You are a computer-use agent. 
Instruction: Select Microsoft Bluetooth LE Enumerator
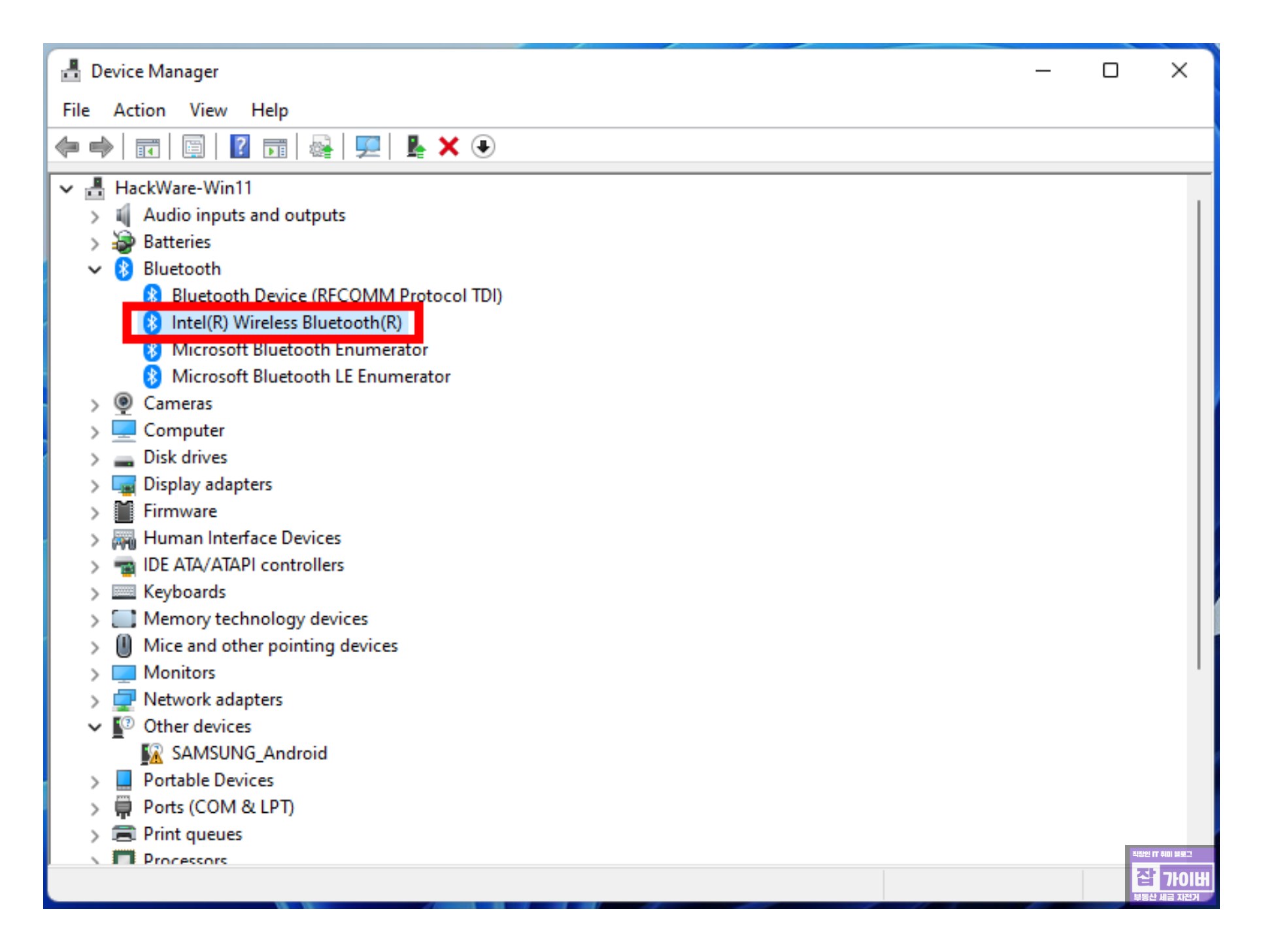[x=311, y=377]
